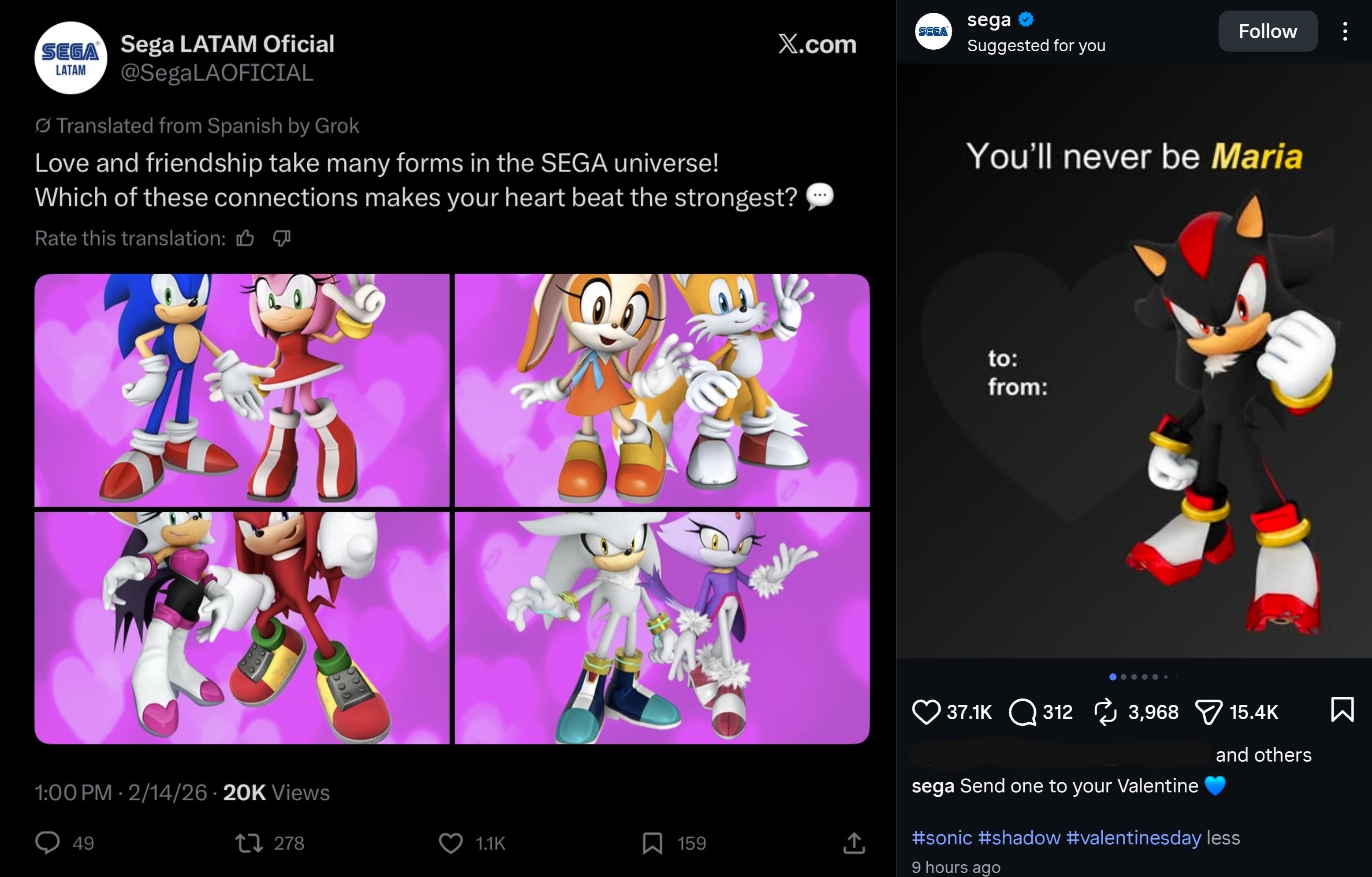This screenshot has width=1372, height=877.
Task: Bookmark the Sega LATAM tweet
Action: coord(652,843)
